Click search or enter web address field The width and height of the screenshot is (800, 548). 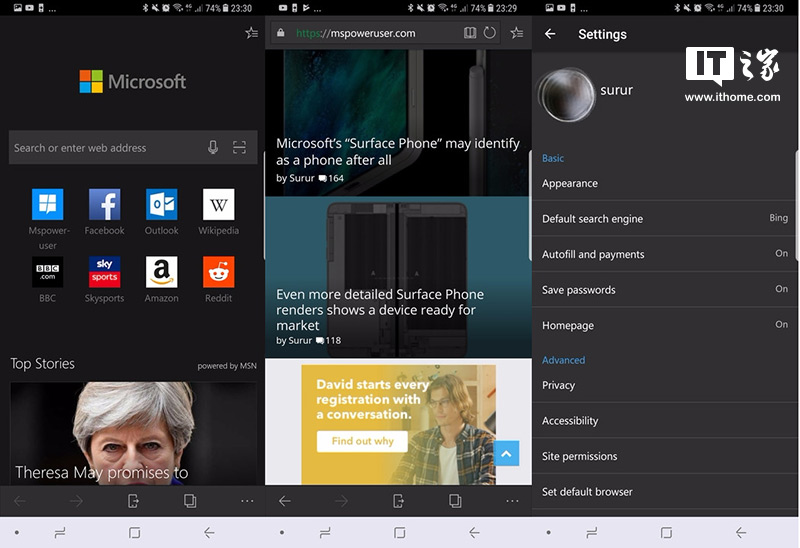pos(133,147)
